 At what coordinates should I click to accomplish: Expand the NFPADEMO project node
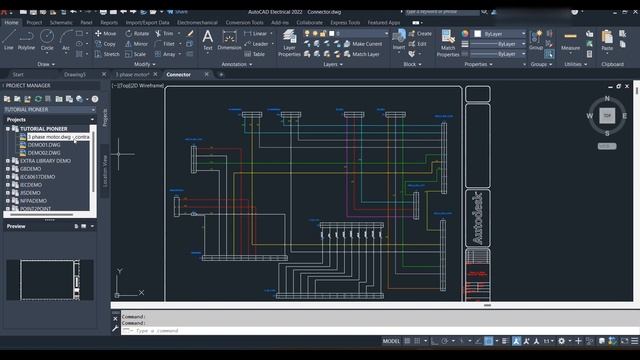pyautogui.click(x=8, y=201)
